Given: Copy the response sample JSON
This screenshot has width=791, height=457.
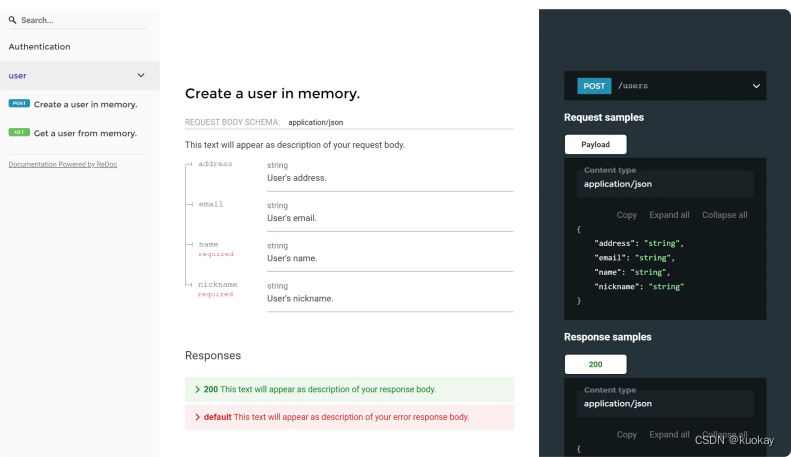Looking at the screenshot, I should pyautogui.click(x=627, y=435).
